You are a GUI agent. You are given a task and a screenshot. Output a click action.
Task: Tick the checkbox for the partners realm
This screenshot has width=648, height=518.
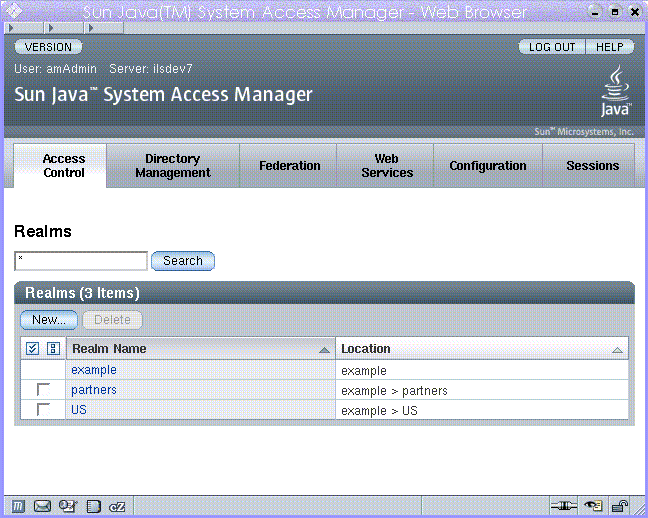coord(43,389)
